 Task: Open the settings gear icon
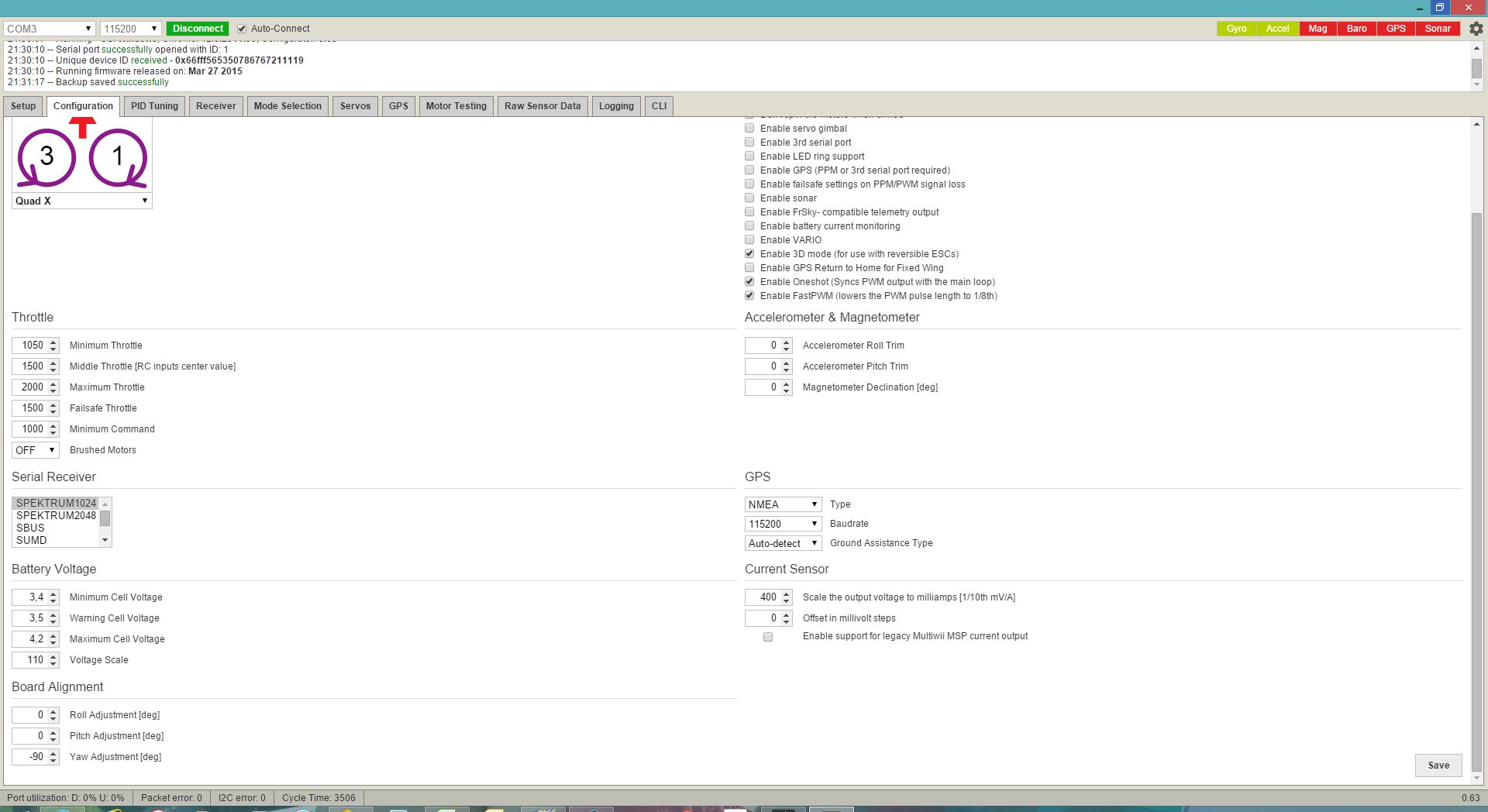[x=1476, y=29]
